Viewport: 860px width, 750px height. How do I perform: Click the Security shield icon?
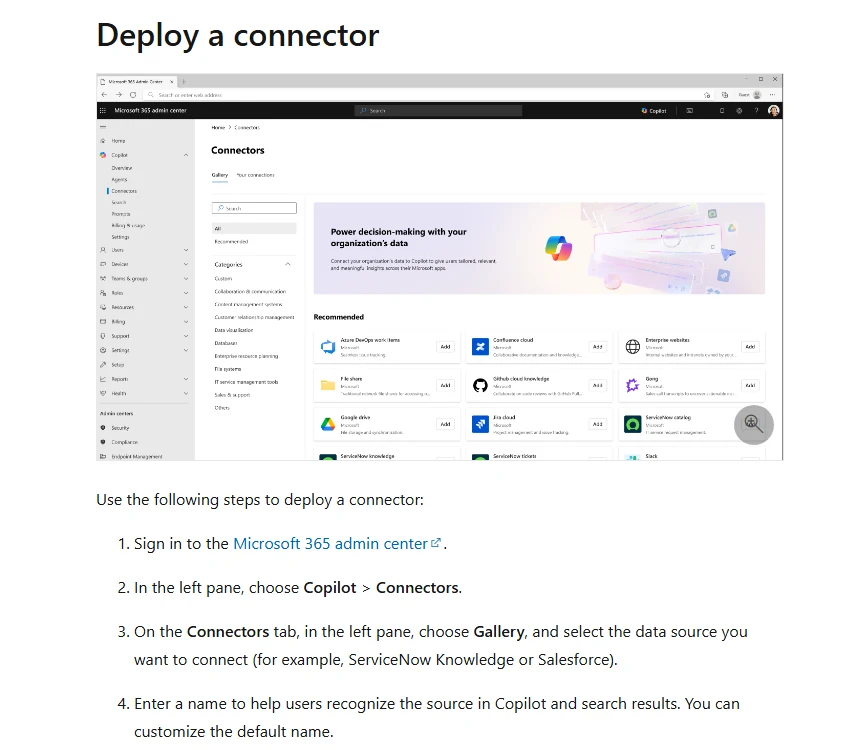click(x=103, y=428)
